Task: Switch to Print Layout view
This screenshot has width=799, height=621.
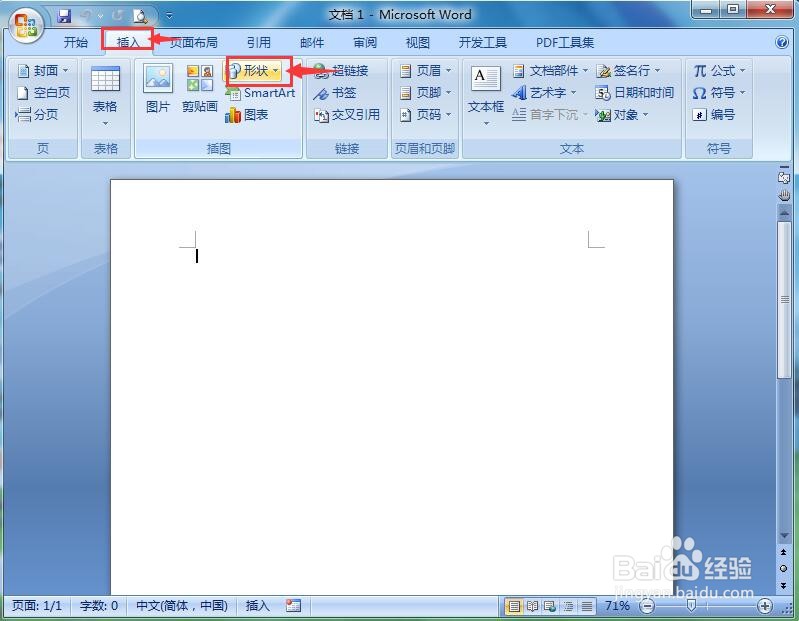Action: [514, 606]
